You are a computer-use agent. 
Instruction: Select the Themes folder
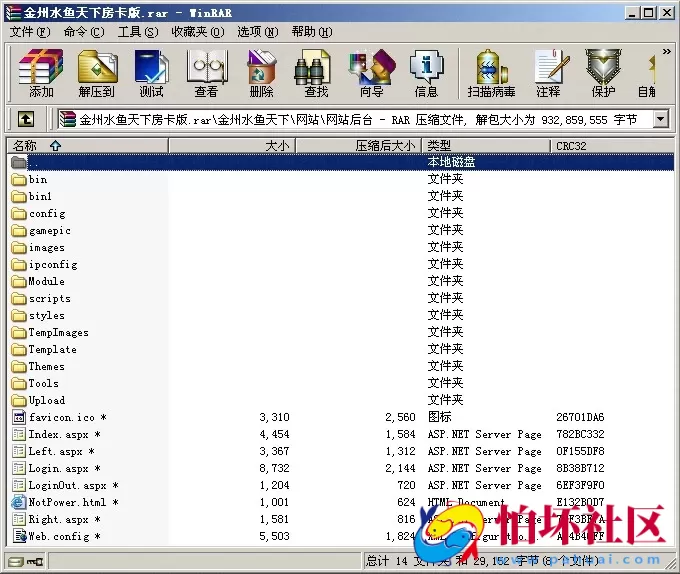[x=38, y=366]
